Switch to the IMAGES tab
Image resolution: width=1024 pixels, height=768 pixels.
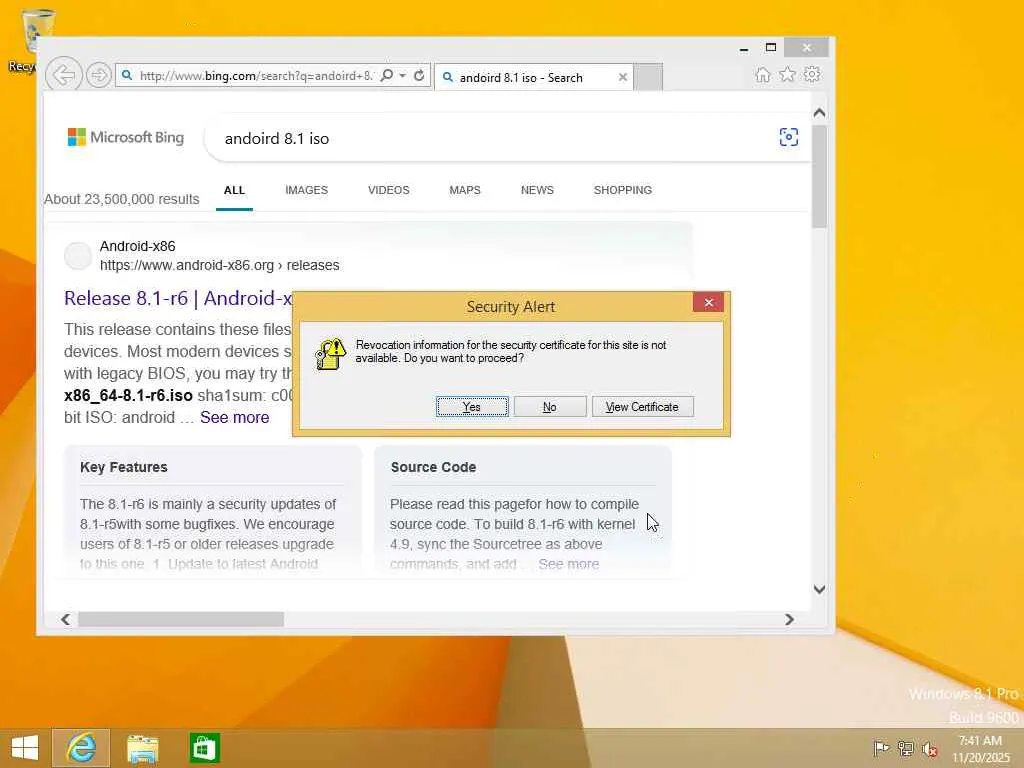click(306, 190)
